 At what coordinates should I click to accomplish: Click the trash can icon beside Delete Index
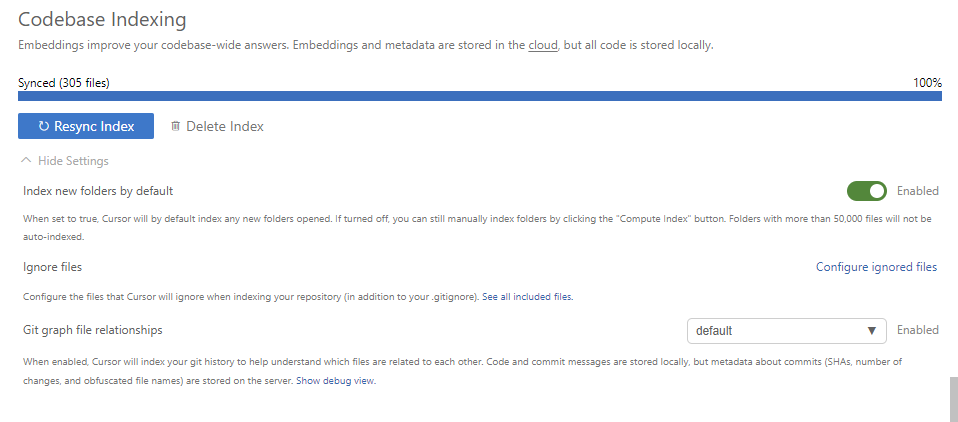tap(175, 126)
